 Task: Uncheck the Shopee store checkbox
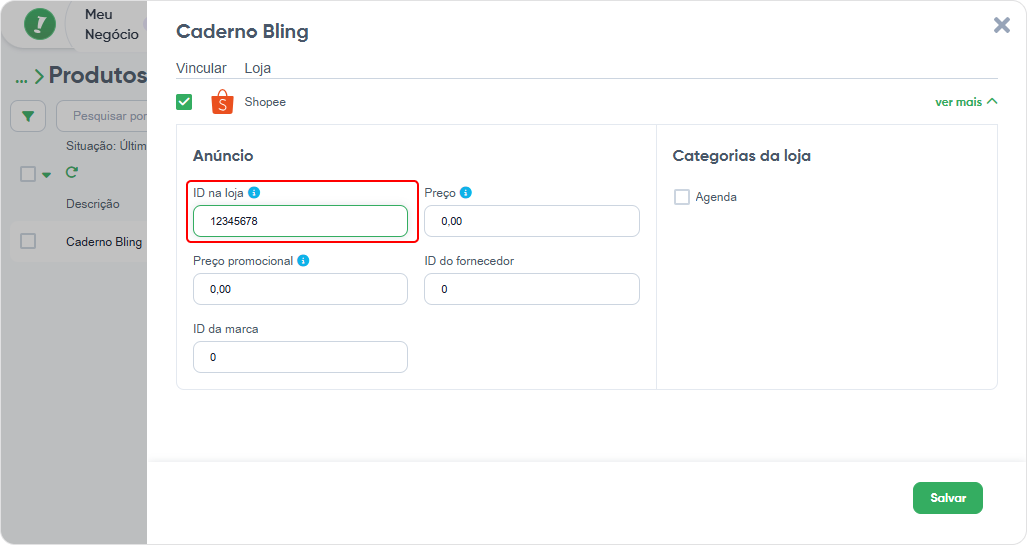click(x=184, y=102)
